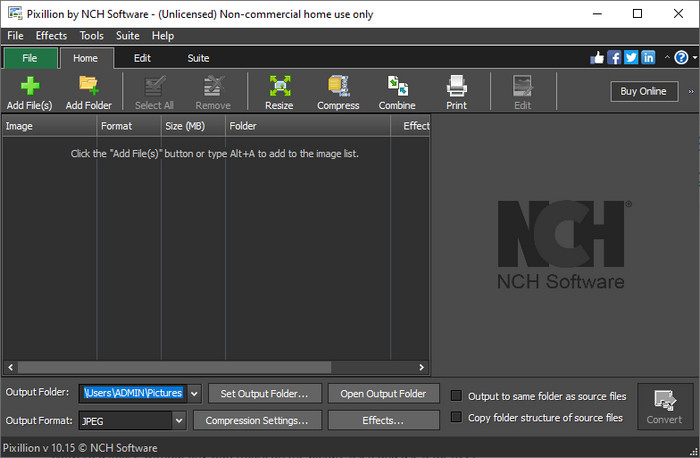Expand the Output Format JPEG dropdown
The image size is (700, 458).
[179, 421]
